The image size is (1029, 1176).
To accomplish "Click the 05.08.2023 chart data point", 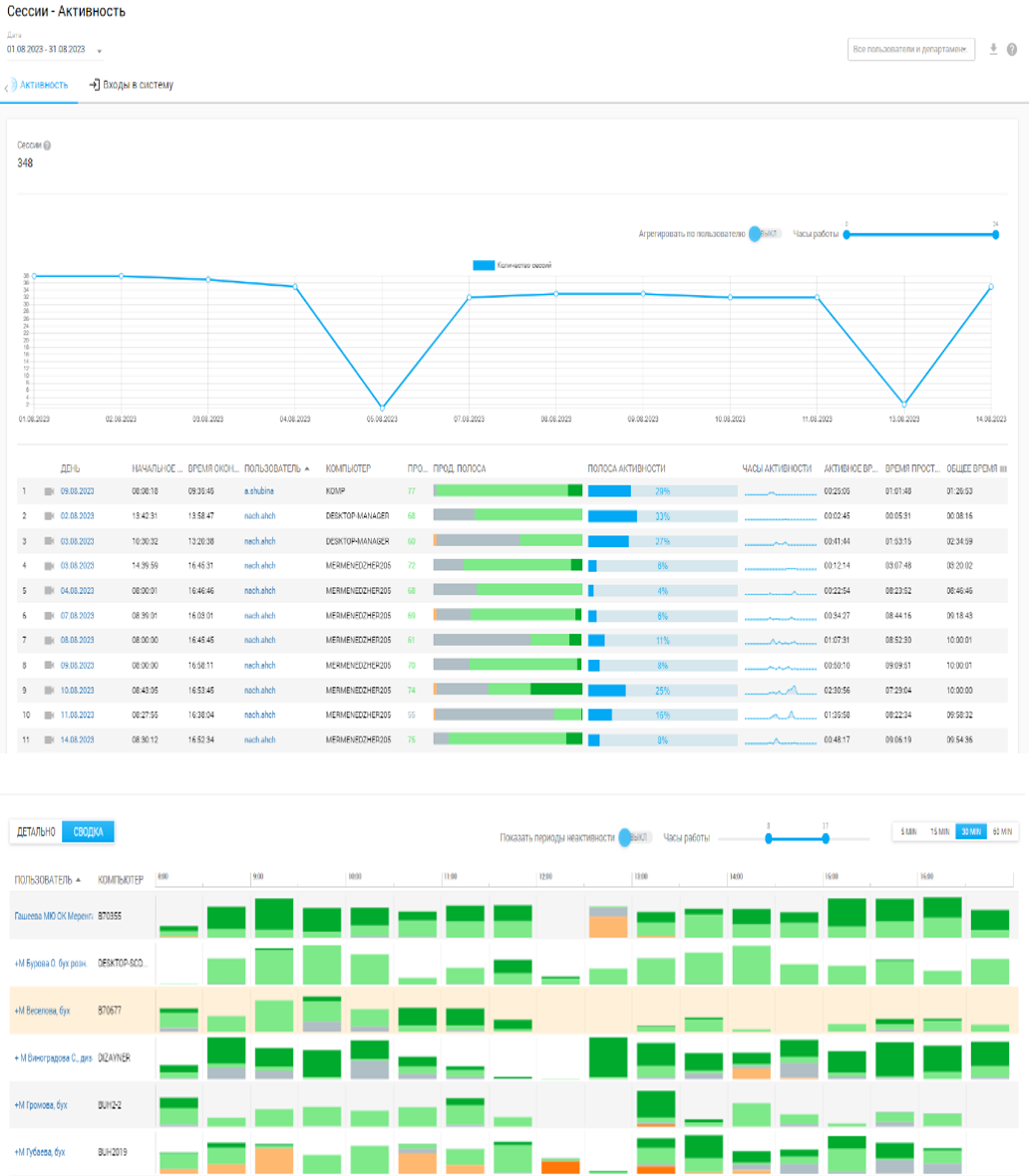I will click(x=382, y=408).
